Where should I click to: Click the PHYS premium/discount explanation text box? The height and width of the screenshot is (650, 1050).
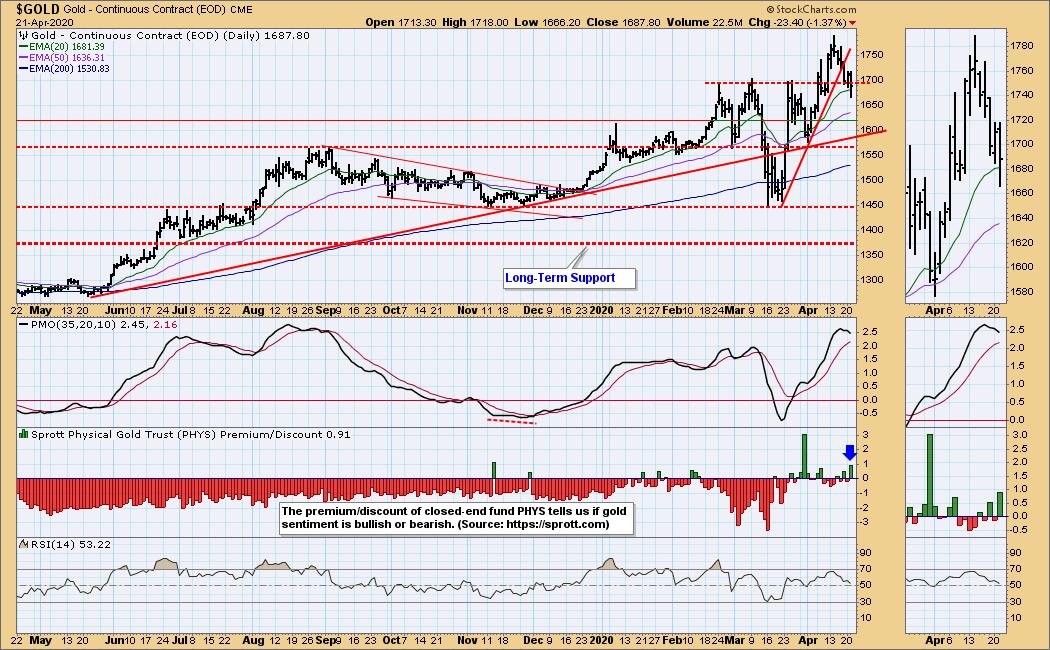pyautogui.click(x=456, y=517)
